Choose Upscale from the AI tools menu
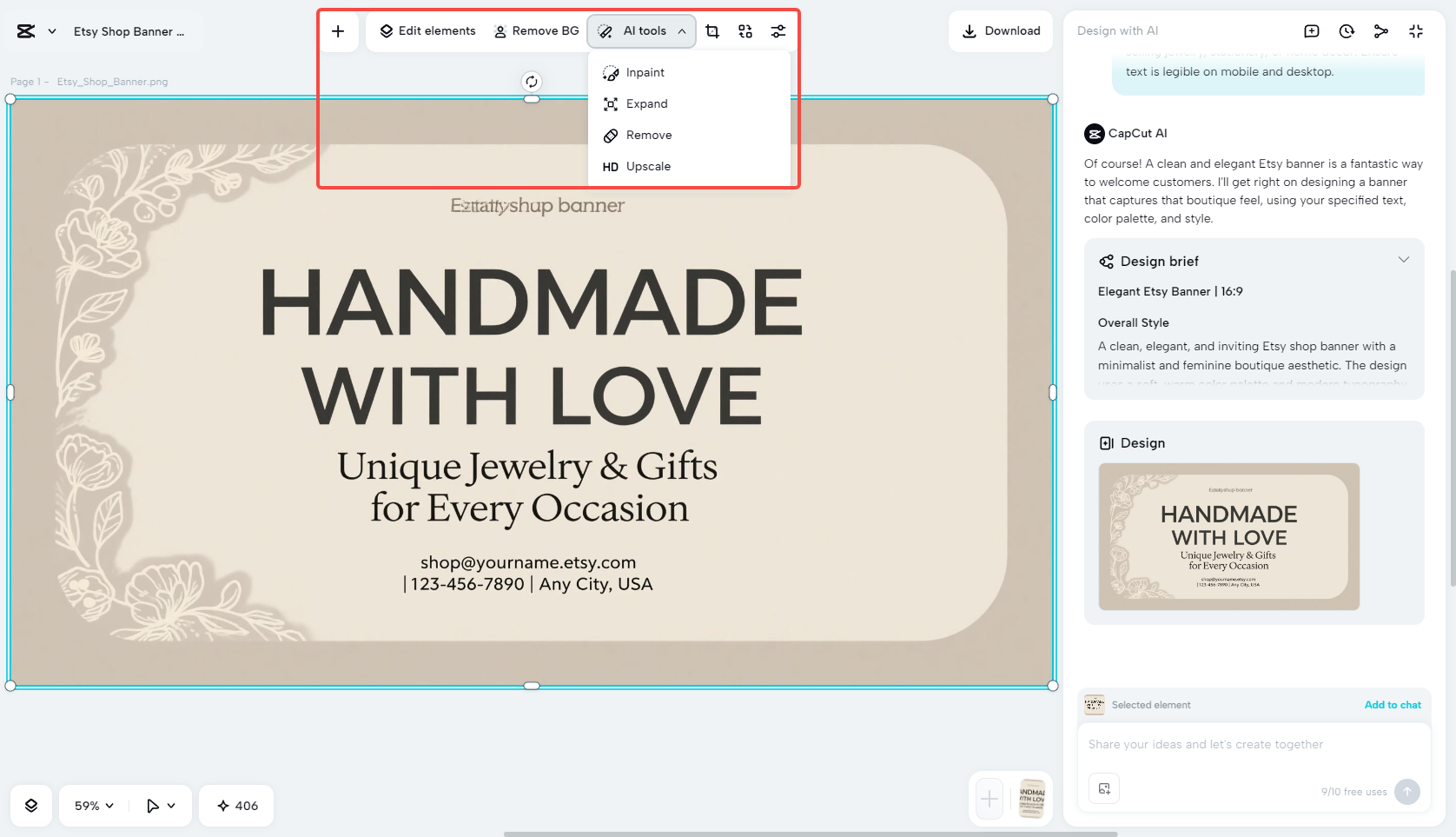The width and height of the screenshot is (1456, 837). 647,166
